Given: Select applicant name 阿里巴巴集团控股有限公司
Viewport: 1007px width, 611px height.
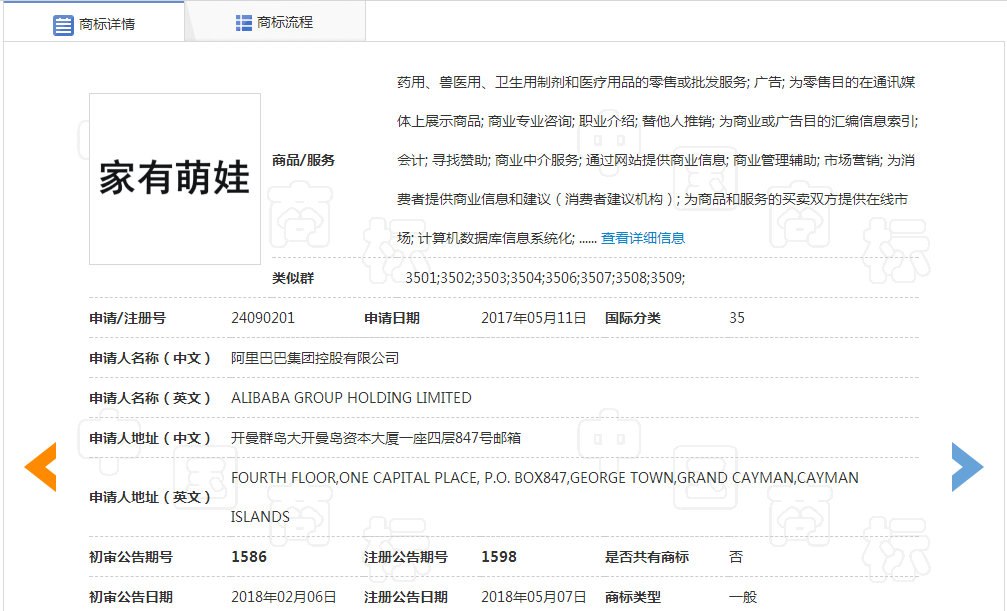Looking at the screenshot, I should (315, 358).
